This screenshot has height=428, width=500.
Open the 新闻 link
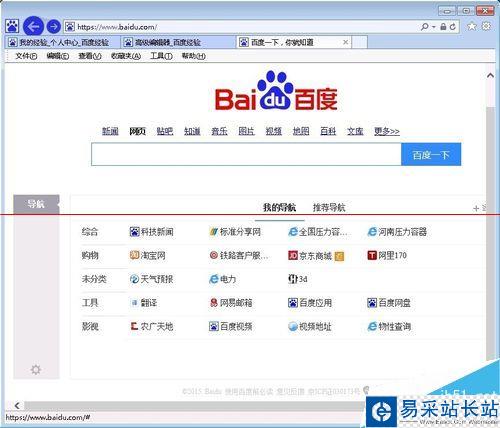[110, 131]
